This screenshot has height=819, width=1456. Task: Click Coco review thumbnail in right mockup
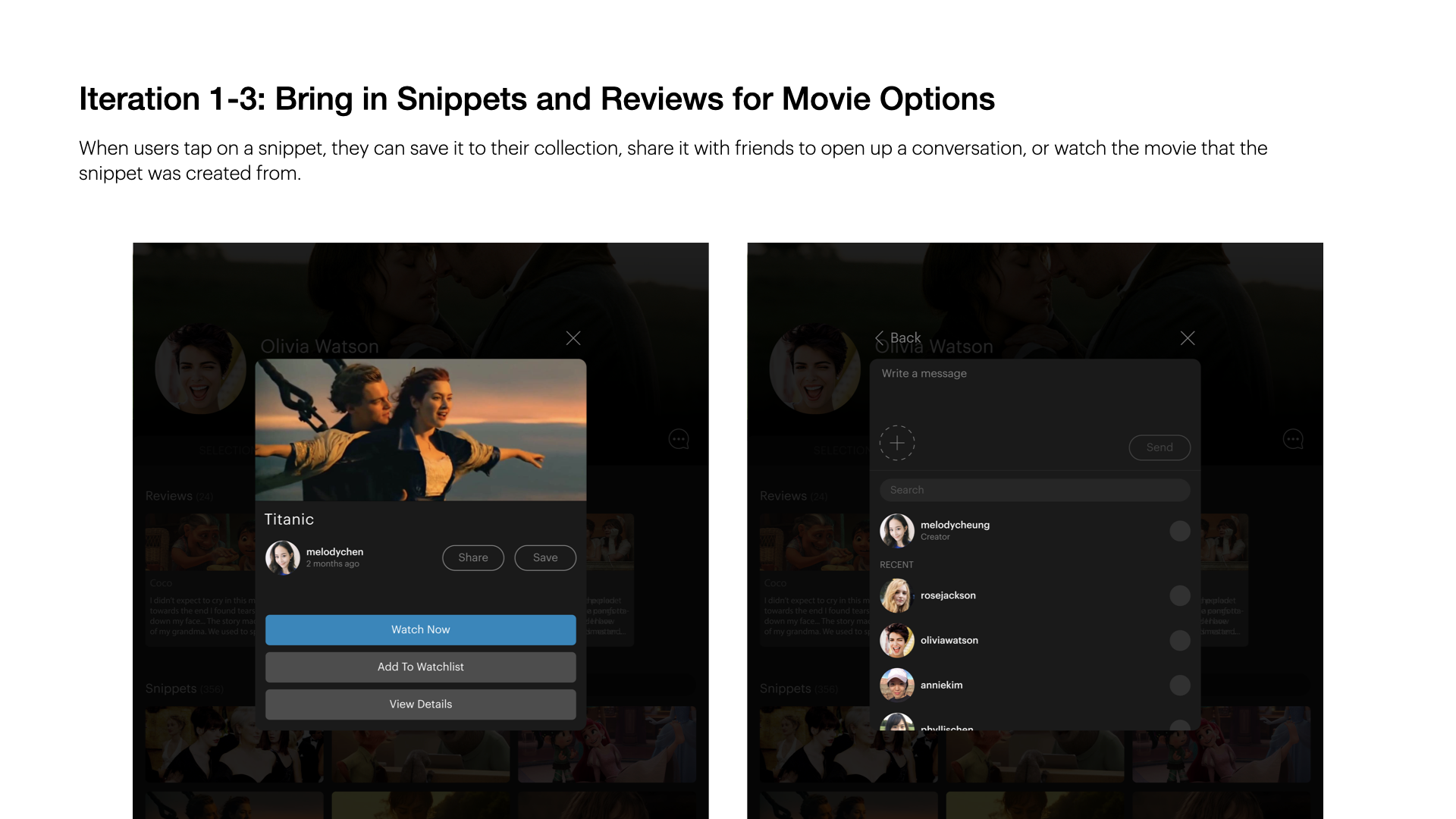coord(814,541)
